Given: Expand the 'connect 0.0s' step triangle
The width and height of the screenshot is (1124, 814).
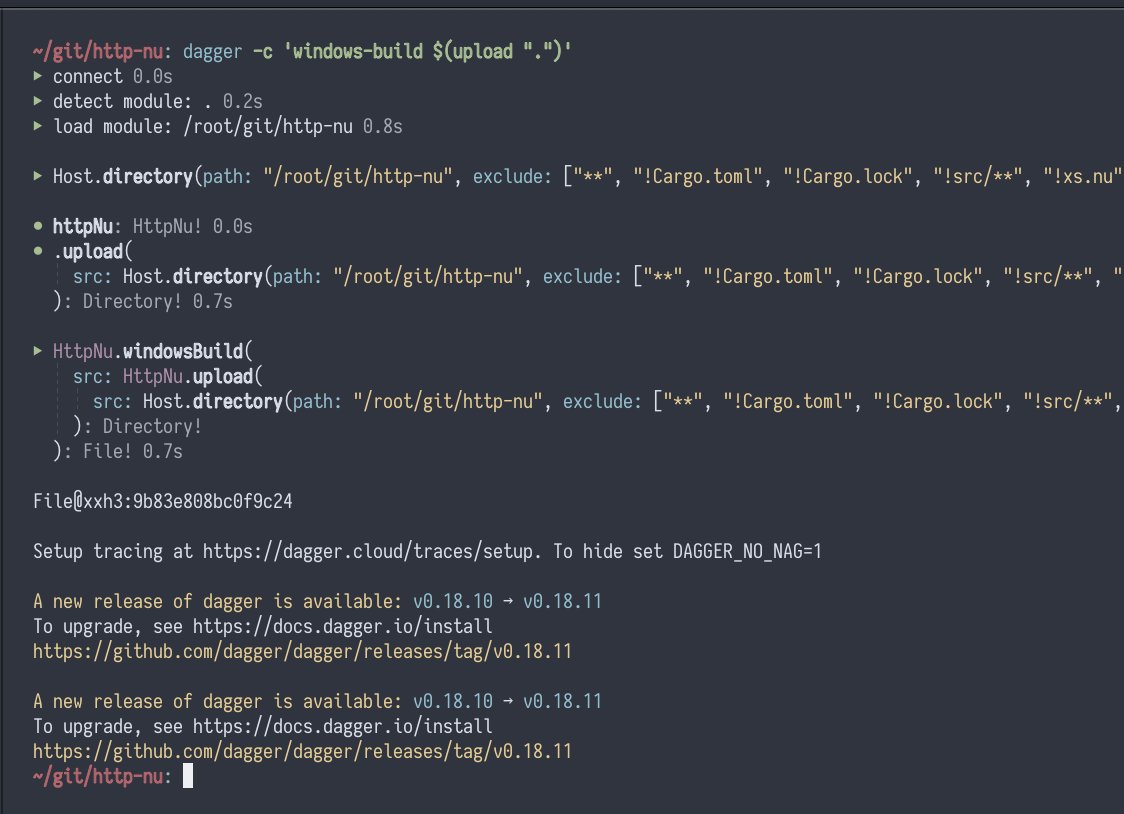Looking at the screenshot, I should (x=38, y=76).
